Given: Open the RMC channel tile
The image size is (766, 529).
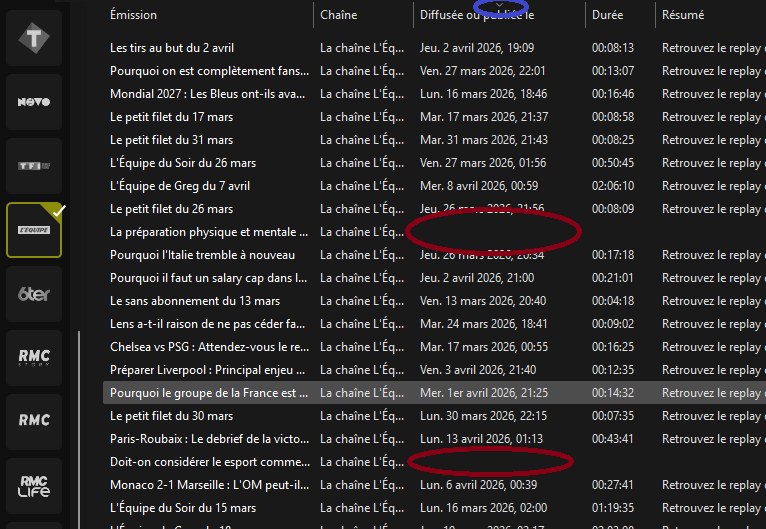Looking at the screenshot, I should (x=34, y=420).
